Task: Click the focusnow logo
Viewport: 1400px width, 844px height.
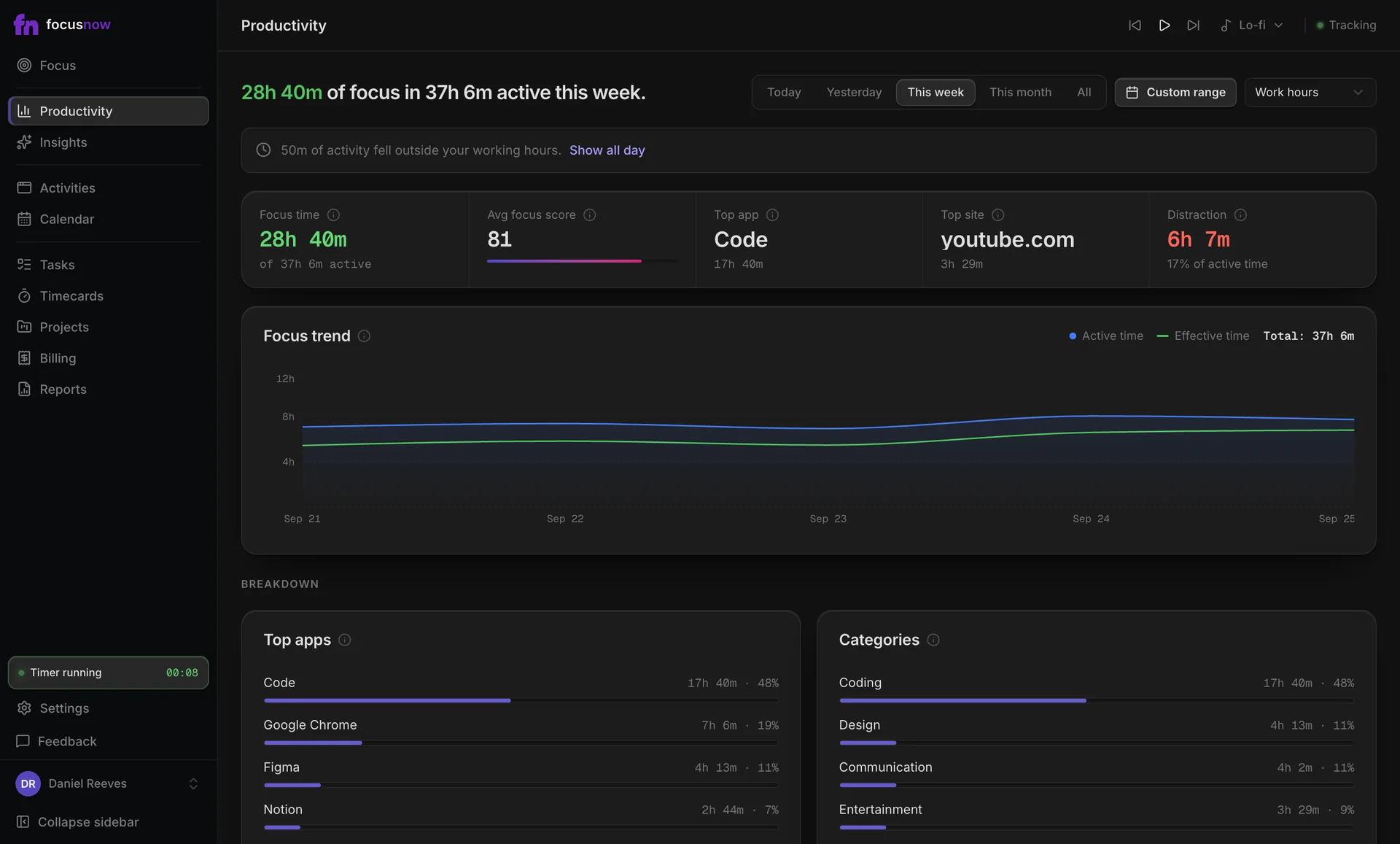Action: coord(62,25)
